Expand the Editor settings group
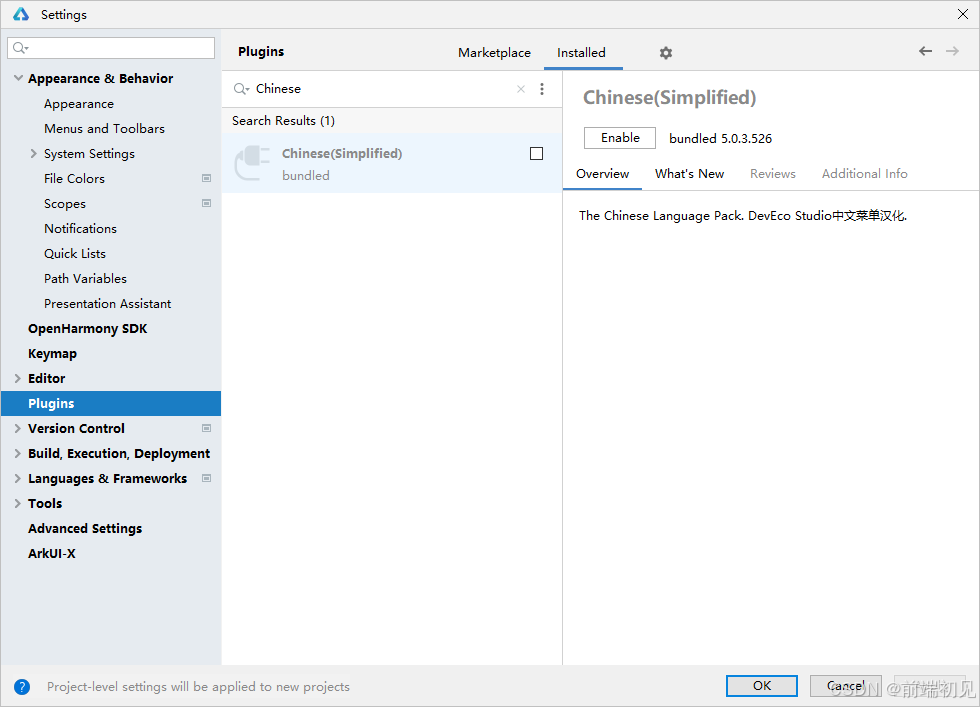The image size is (980, 707). pos(18,378)
